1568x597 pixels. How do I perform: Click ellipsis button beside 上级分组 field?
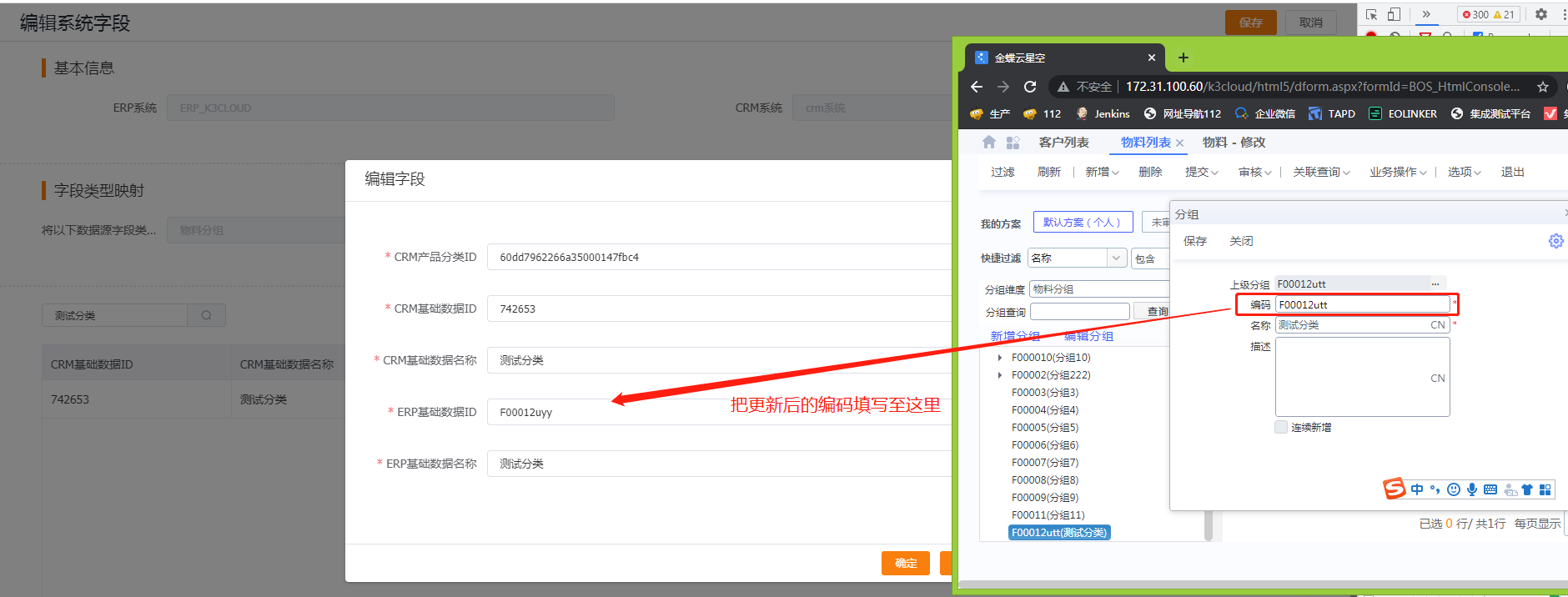[1435, 284]
